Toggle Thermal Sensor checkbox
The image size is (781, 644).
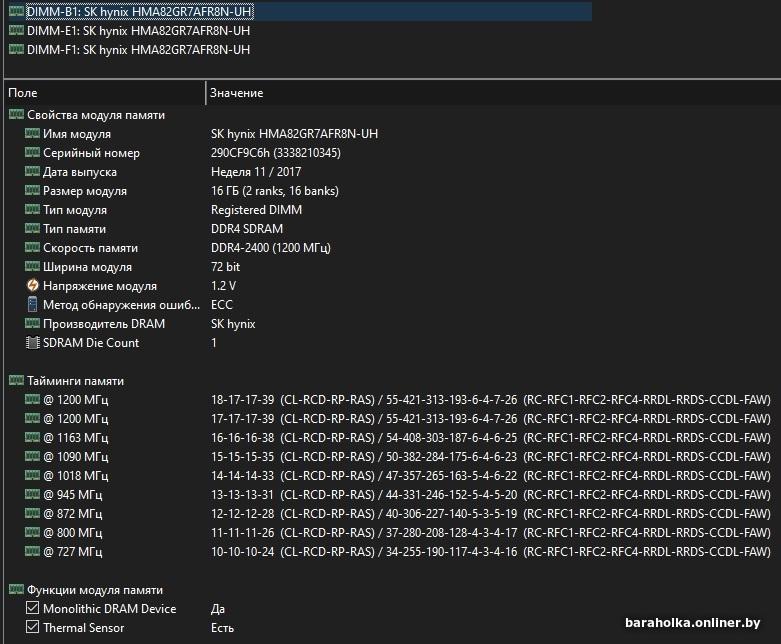click(32, 627)
